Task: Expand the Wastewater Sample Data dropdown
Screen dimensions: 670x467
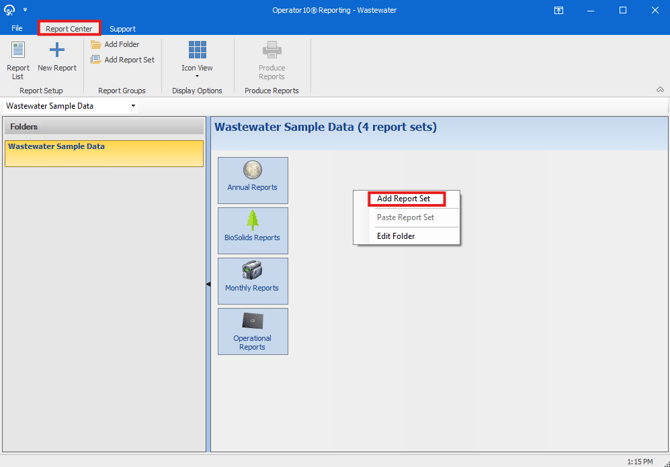Action: click(133, 106)
